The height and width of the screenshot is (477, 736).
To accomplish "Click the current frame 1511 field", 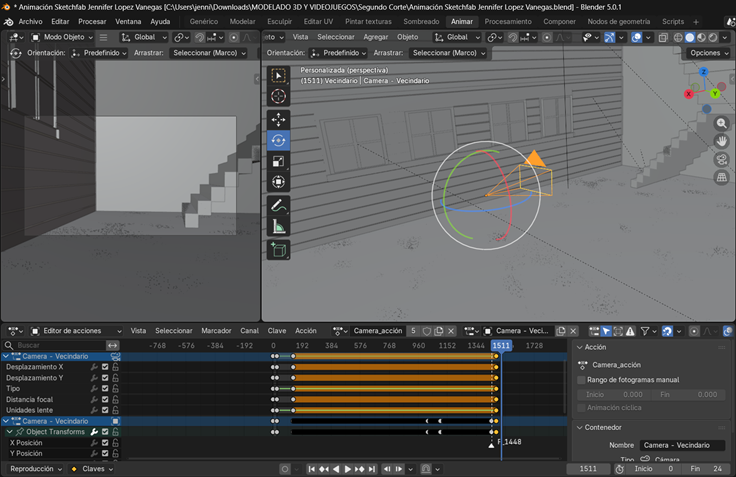I will click(588, 469).
